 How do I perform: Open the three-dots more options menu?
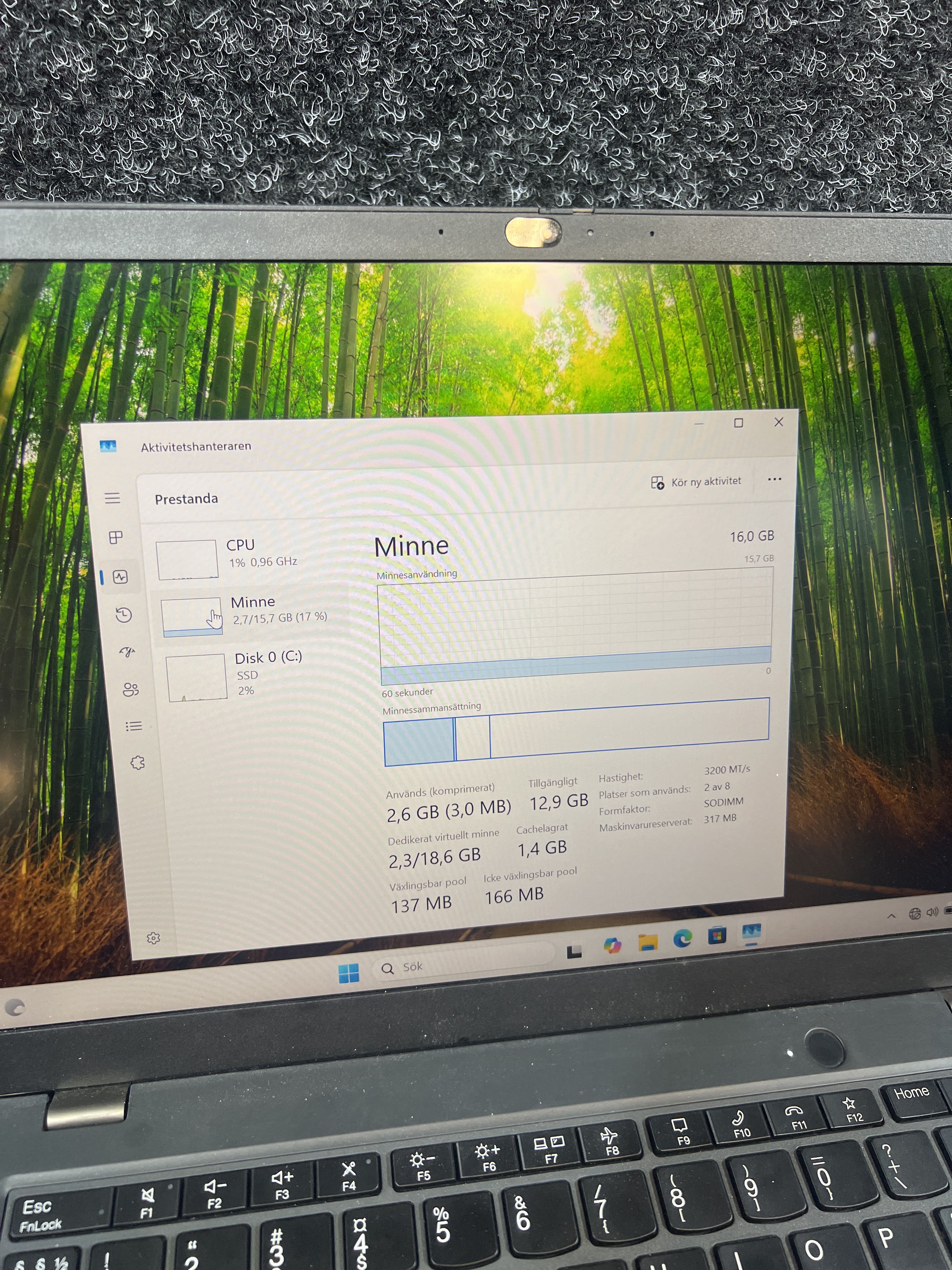click(x=774, y=479)
